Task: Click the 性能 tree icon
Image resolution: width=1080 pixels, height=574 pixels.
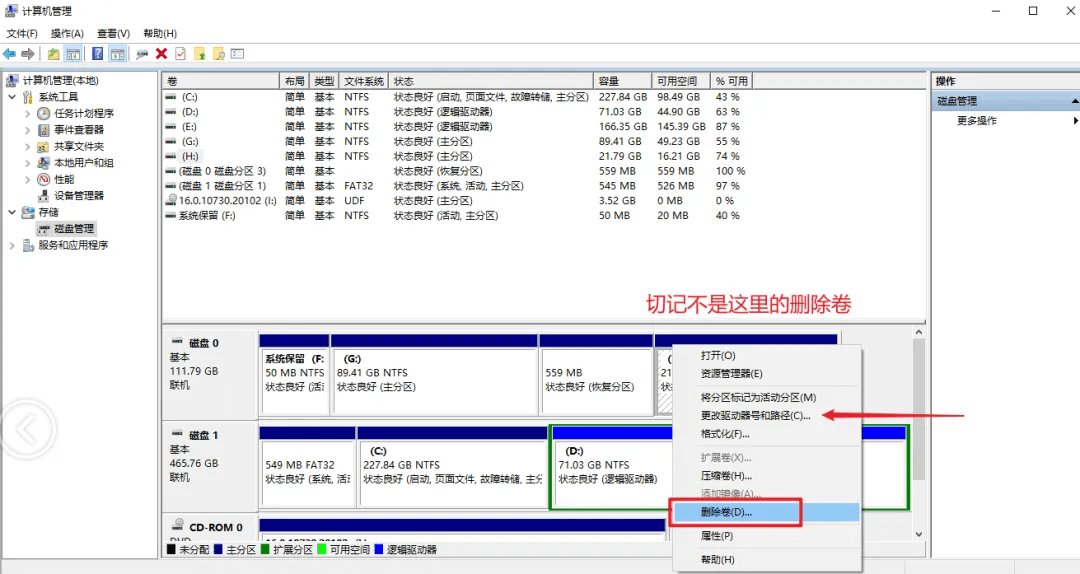Action: pyautogui.click(x=44, y=179)
